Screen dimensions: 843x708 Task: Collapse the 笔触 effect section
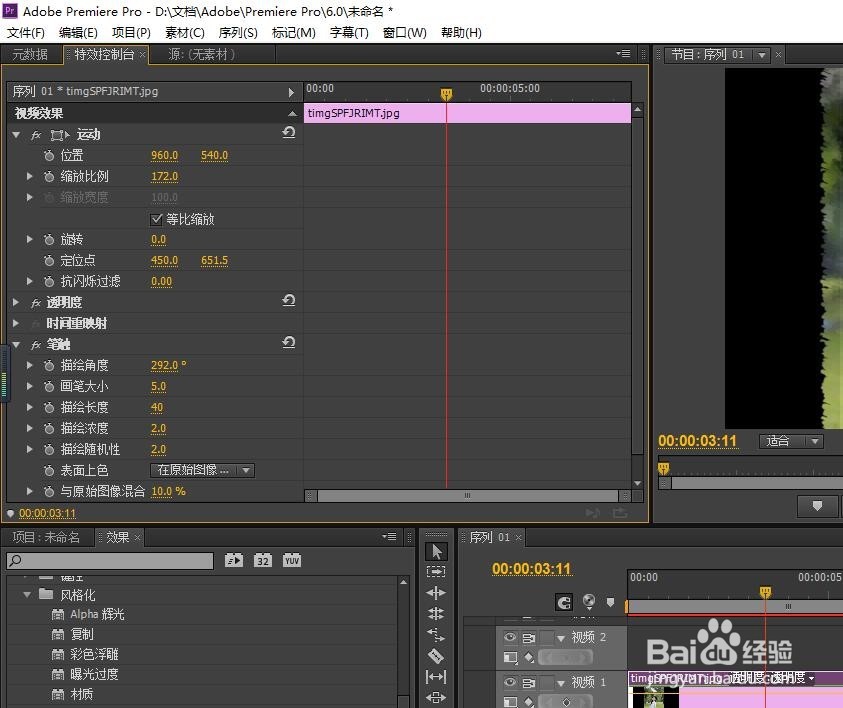pyautogui.click(x=16, y=345)
